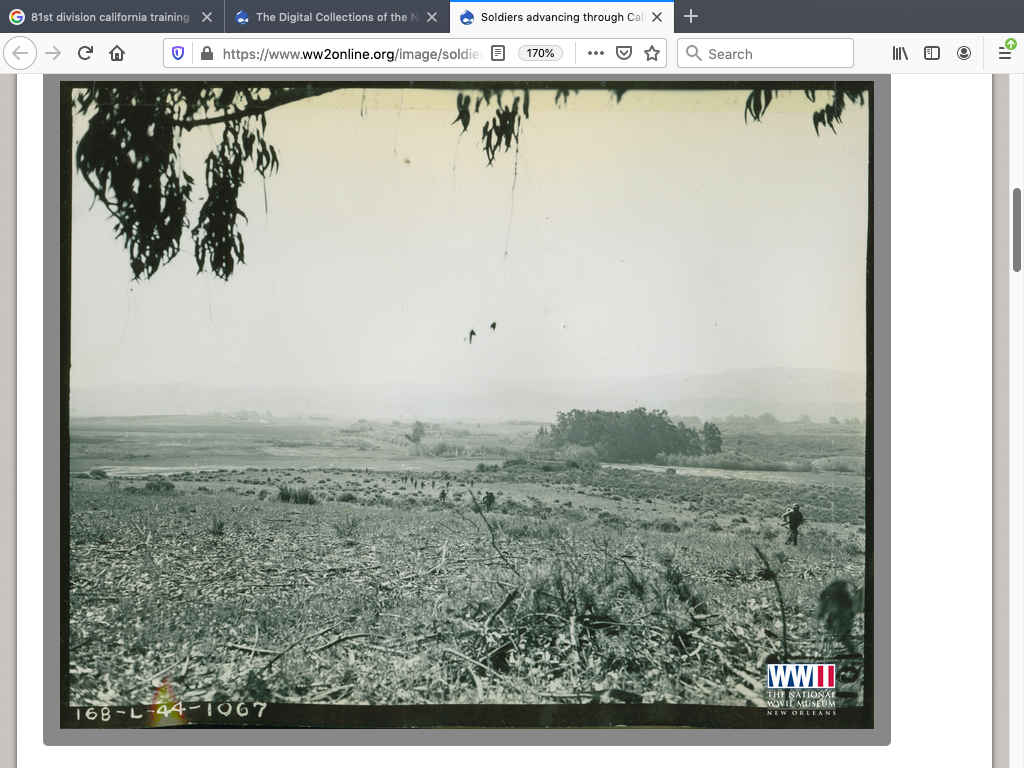1024x768 pixels.
Task: Open the tracking protection shield icon
Action: 178,53
